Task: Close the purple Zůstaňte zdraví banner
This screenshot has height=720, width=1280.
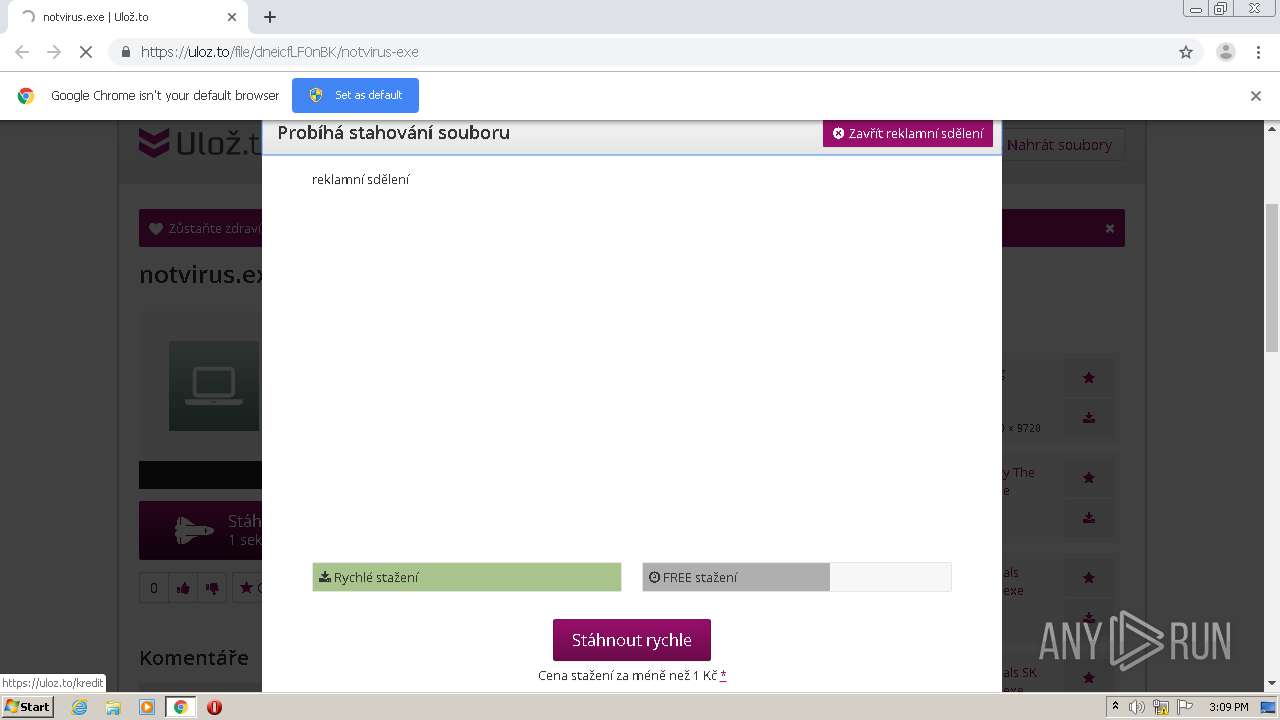Action: (1110, 228)
